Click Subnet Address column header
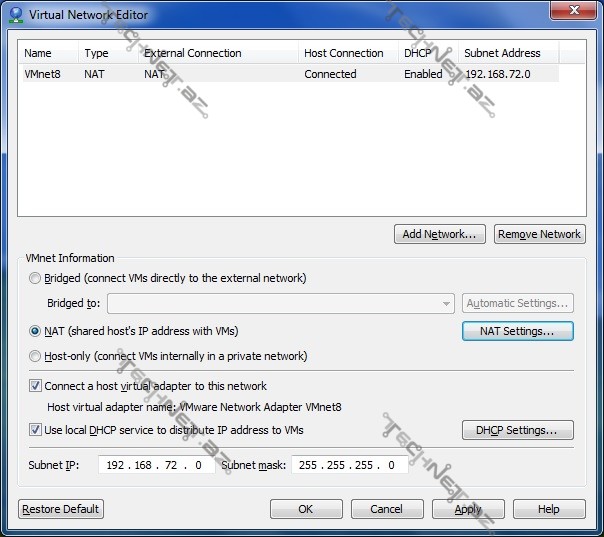 [508, 53]
